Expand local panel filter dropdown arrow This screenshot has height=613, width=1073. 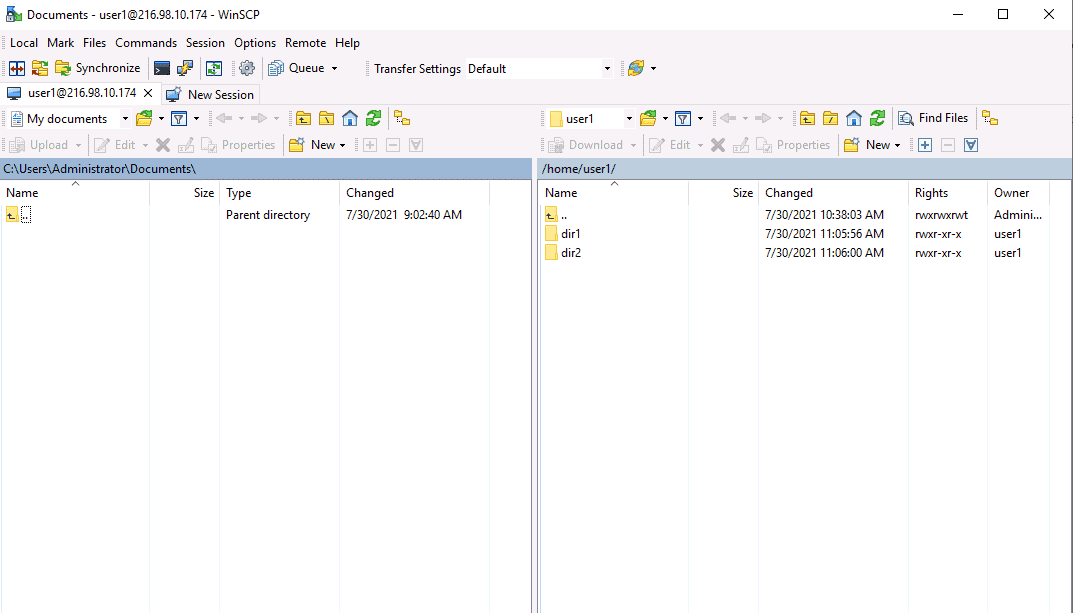(x=196, y=119)
